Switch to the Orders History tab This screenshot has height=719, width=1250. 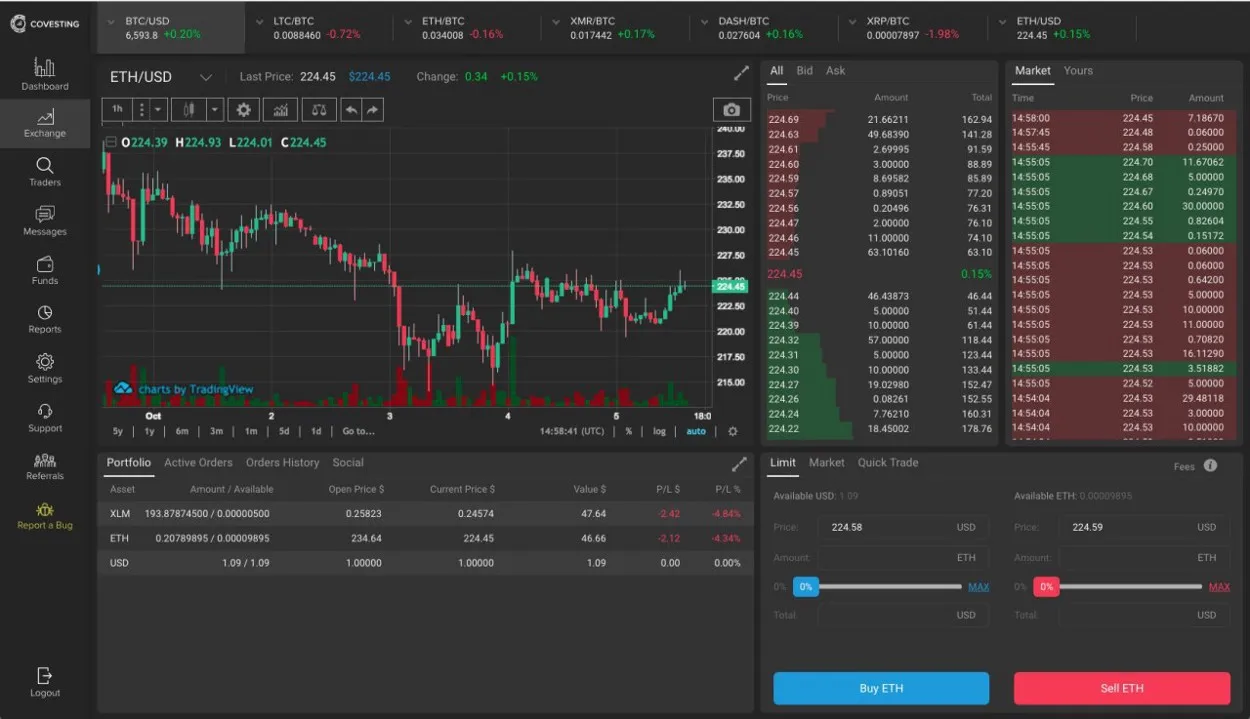coord(283,463)
